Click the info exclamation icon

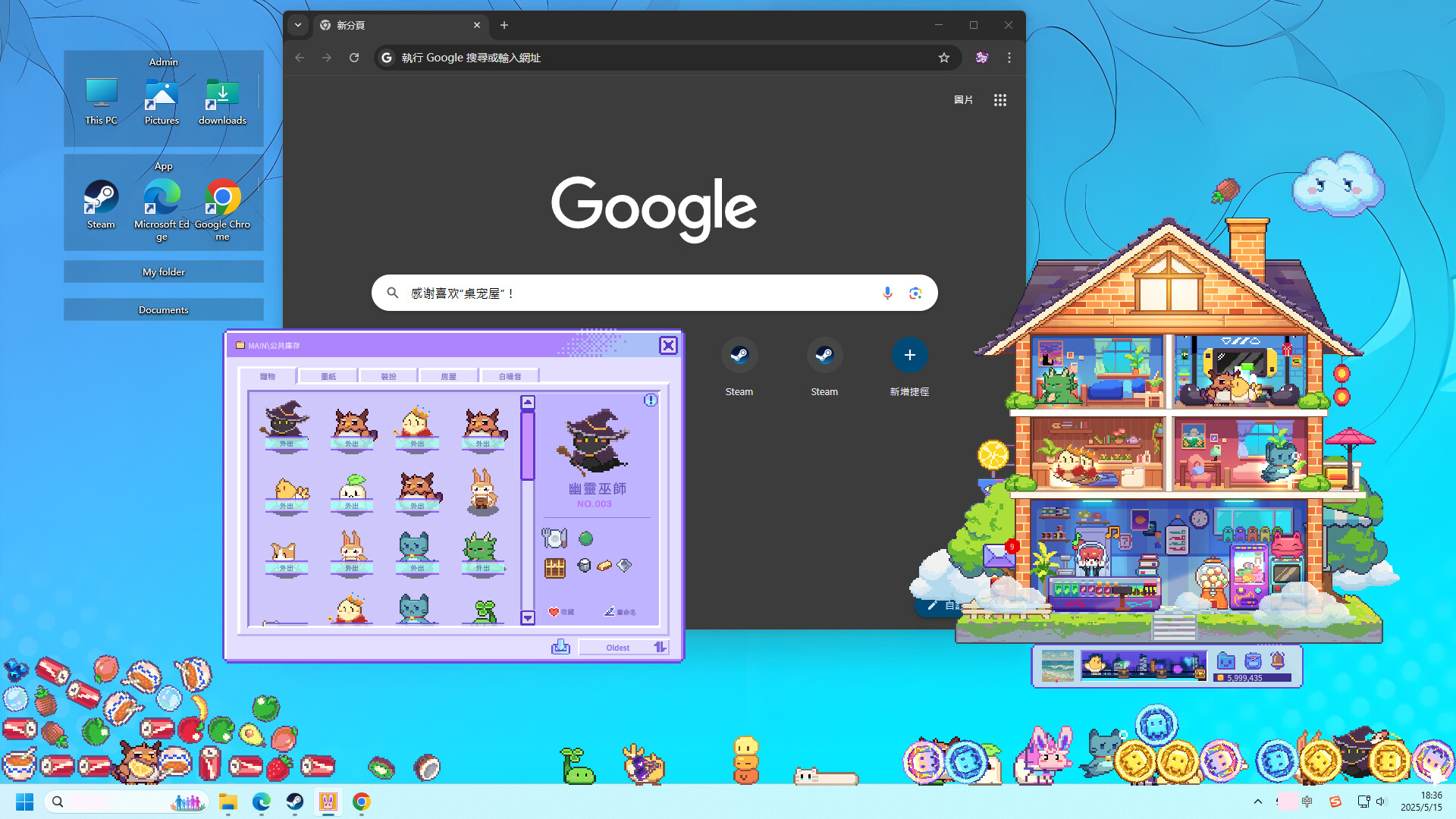click(x=651, y=400)
